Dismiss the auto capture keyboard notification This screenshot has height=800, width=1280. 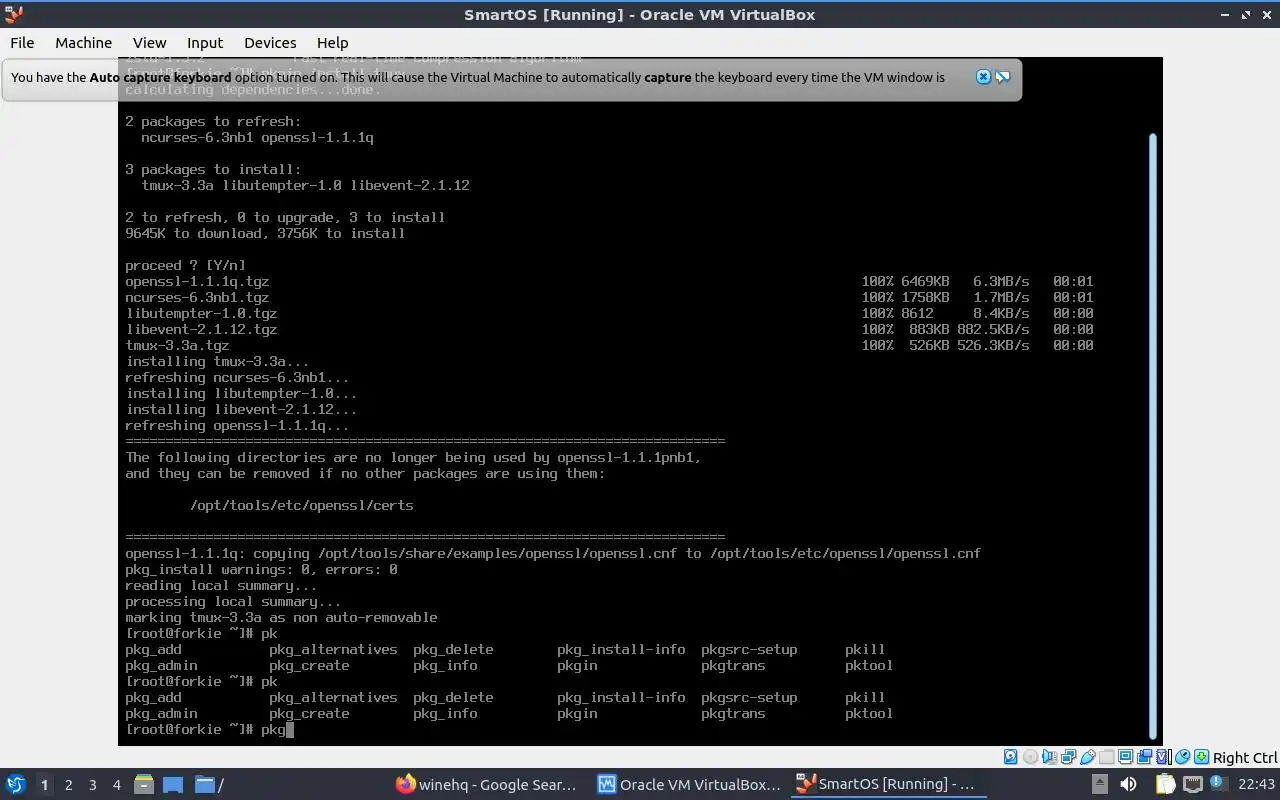983,77
